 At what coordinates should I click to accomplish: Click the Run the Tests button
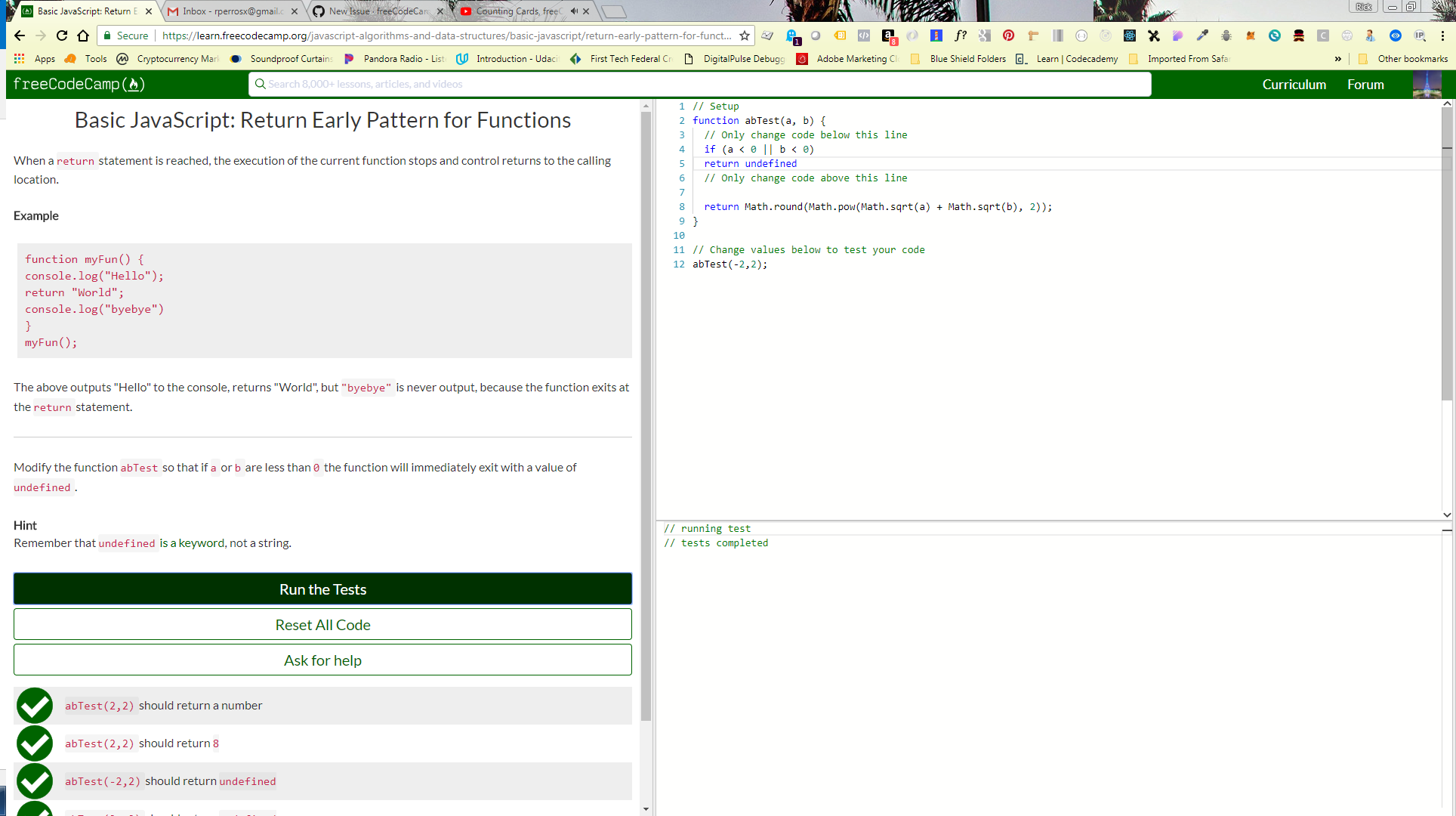[x=322, y=589]
